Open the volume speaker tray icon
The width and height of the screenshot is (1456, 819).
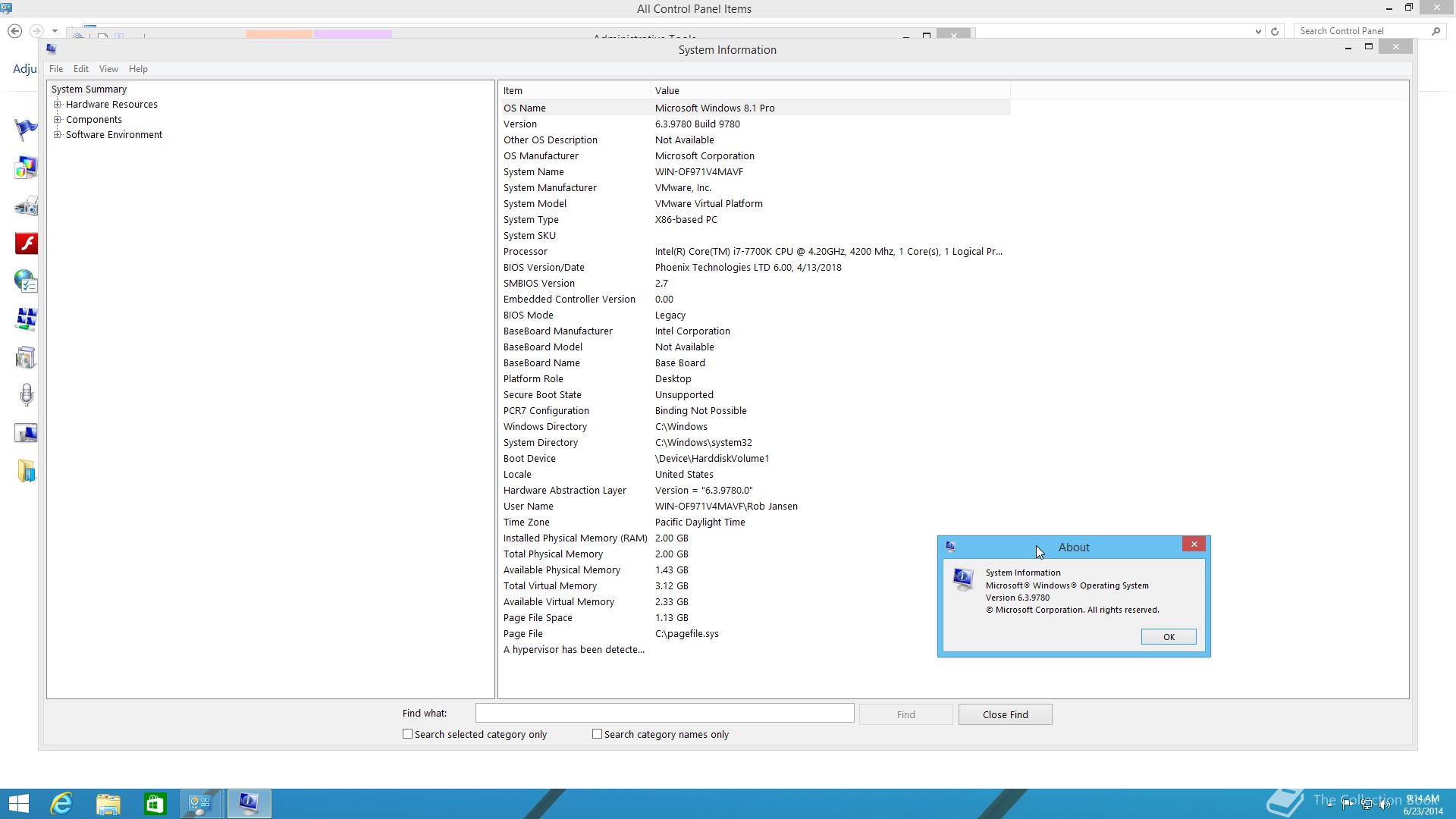(1385, 805)
